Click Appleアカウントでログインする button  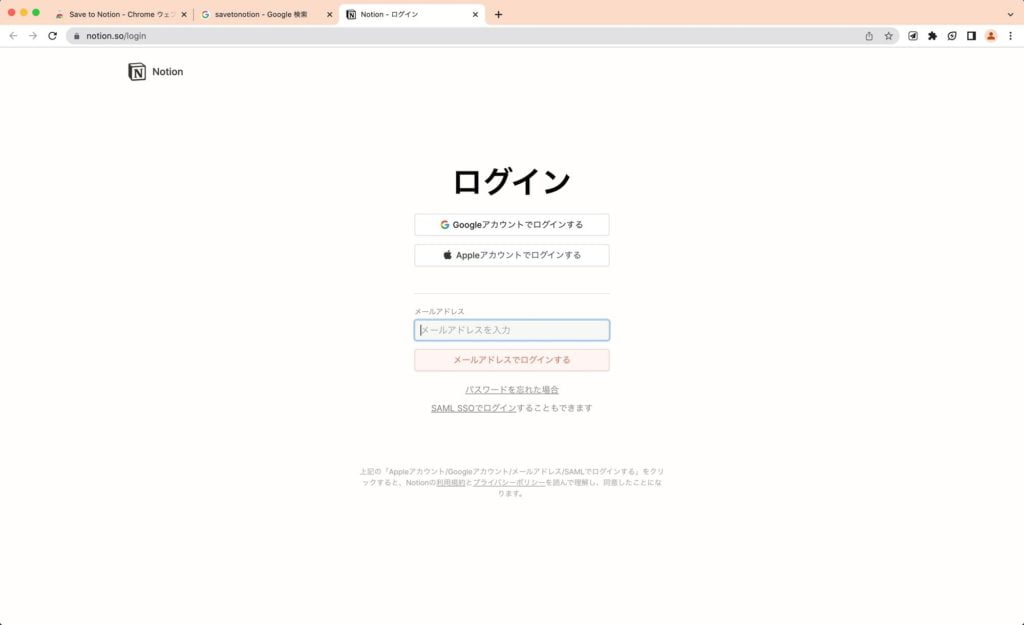(512, 255)
